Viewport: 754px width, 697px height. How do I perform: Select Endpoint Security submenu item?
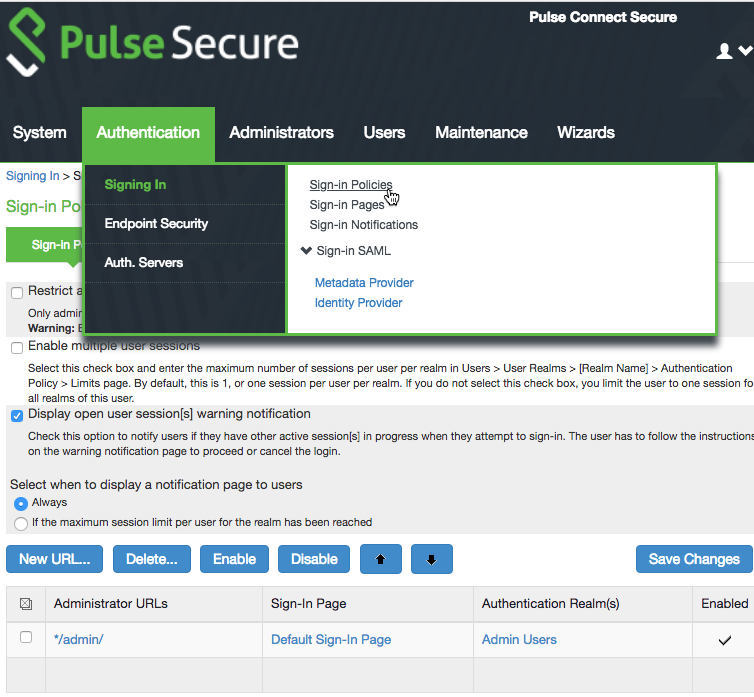[x=156, y=224]
